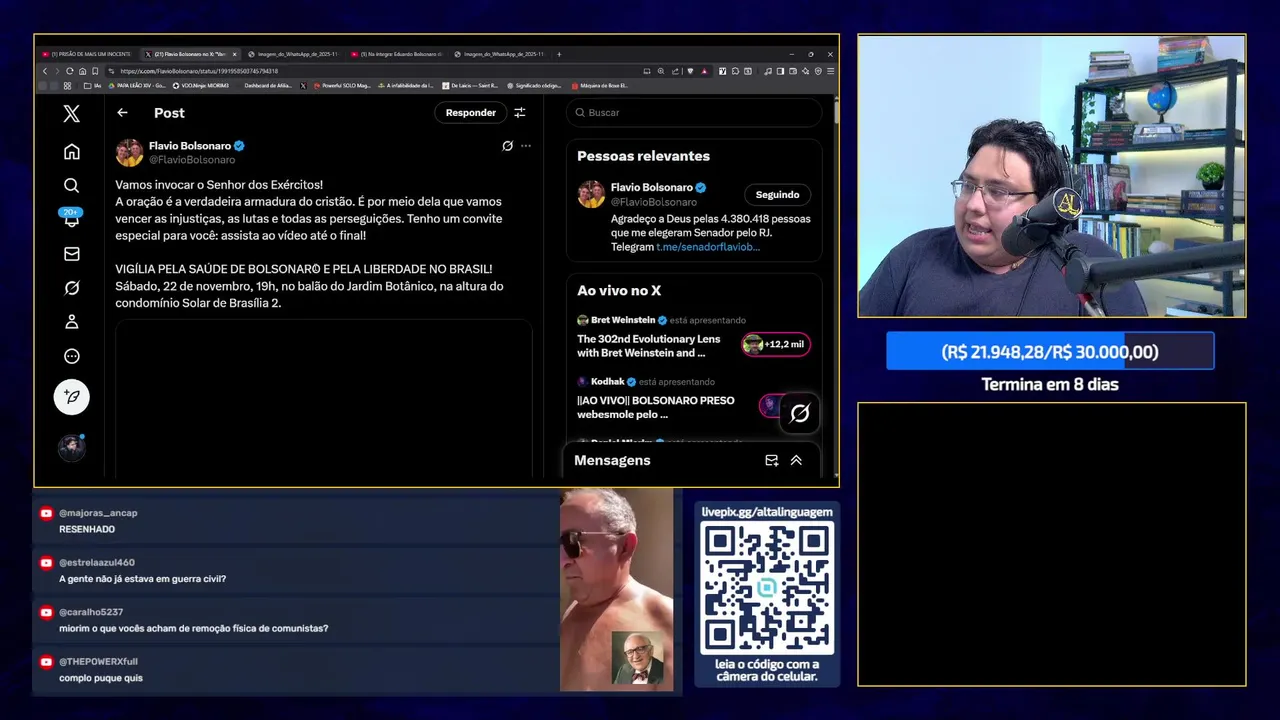Viewport: 1280px width, 720px height.
Task: Open De Laicis — Saint R... bookmark
Action: click(x=470, y=86)
